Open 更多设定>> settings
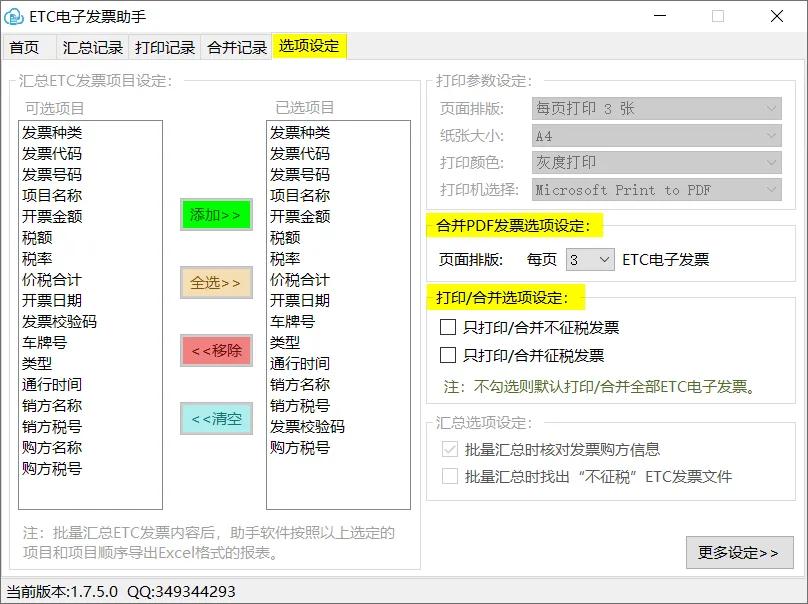The height and width of the screenshot is (604, 808). point(739,552)
